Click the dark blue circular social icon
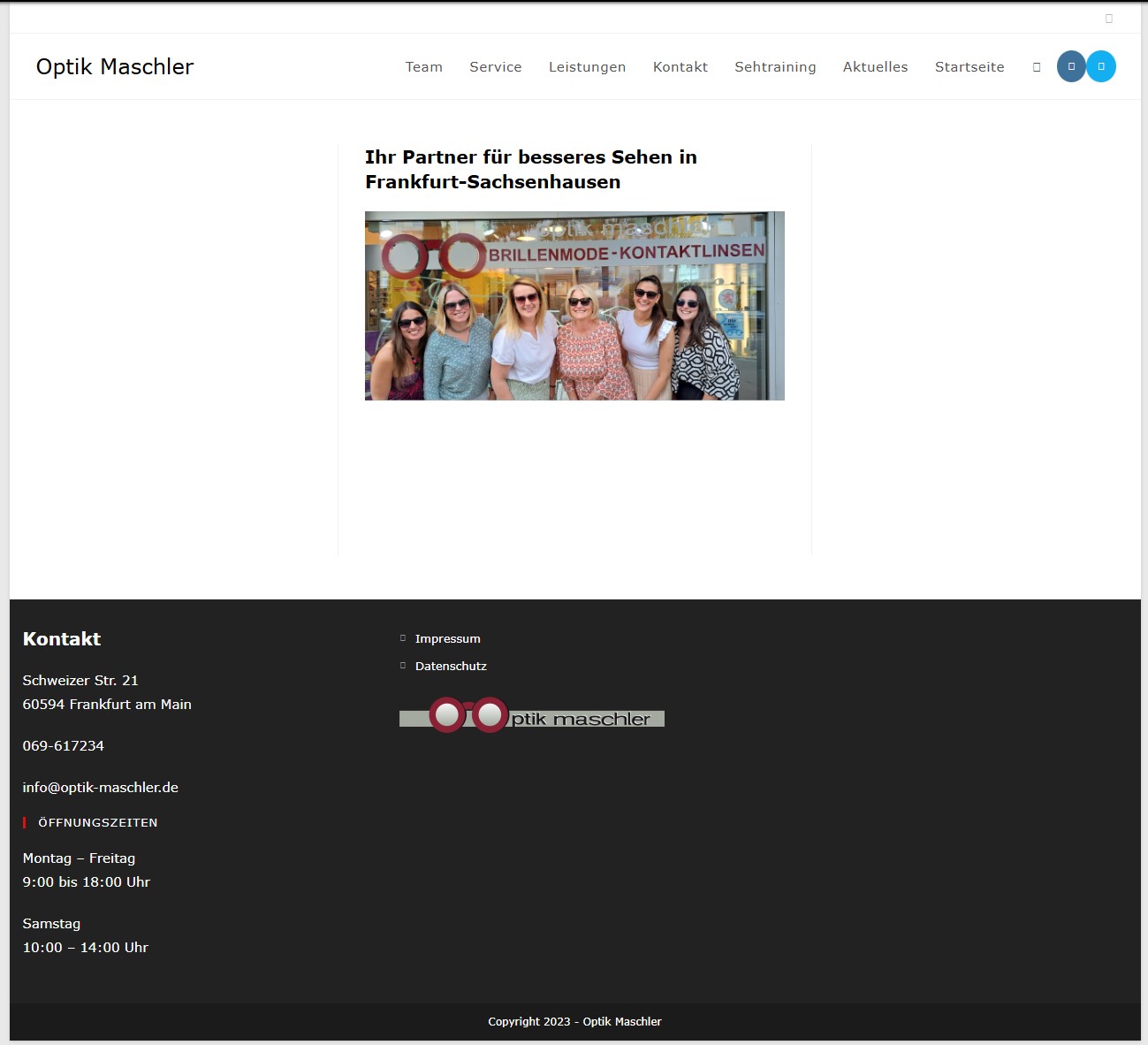This screenshot has width=1148, height=1045. 1071,66
